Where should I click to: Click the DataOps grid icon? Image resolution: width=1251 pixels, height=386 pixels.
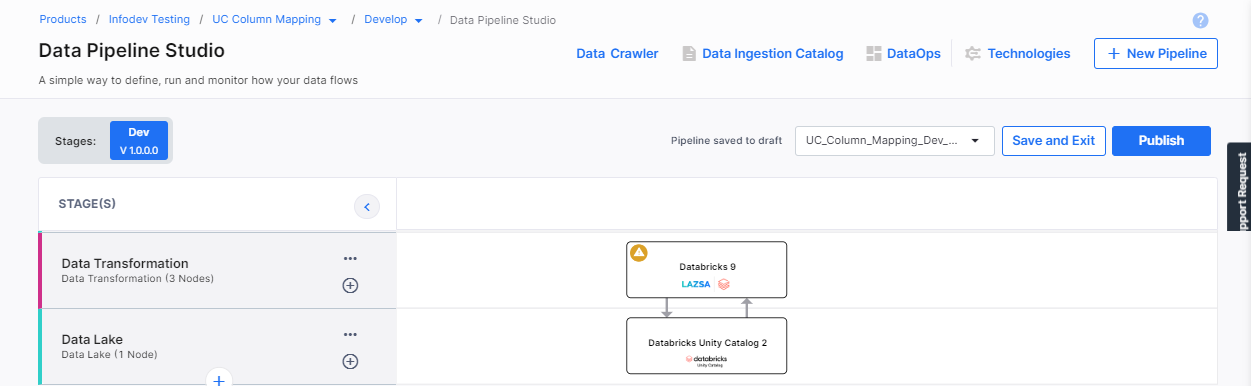[x=873, y=54]
